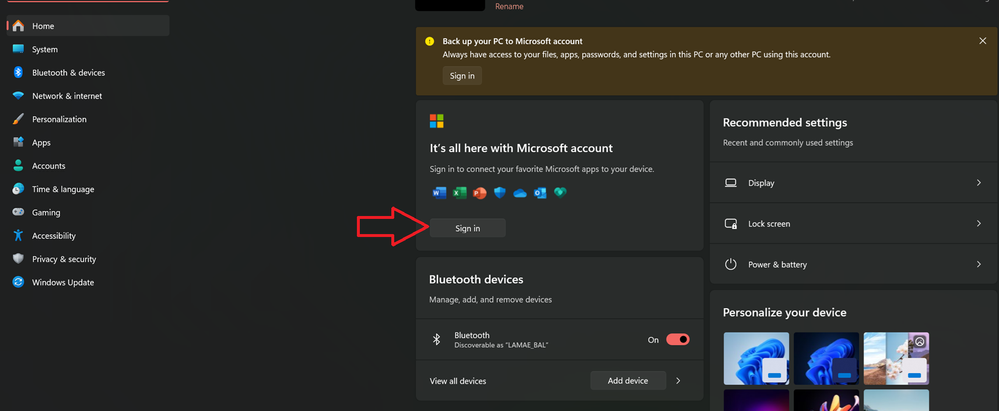999x411 pixels.
Task: Open Accounts settings label
Action: pyautogui.click(x=48, y=166)
